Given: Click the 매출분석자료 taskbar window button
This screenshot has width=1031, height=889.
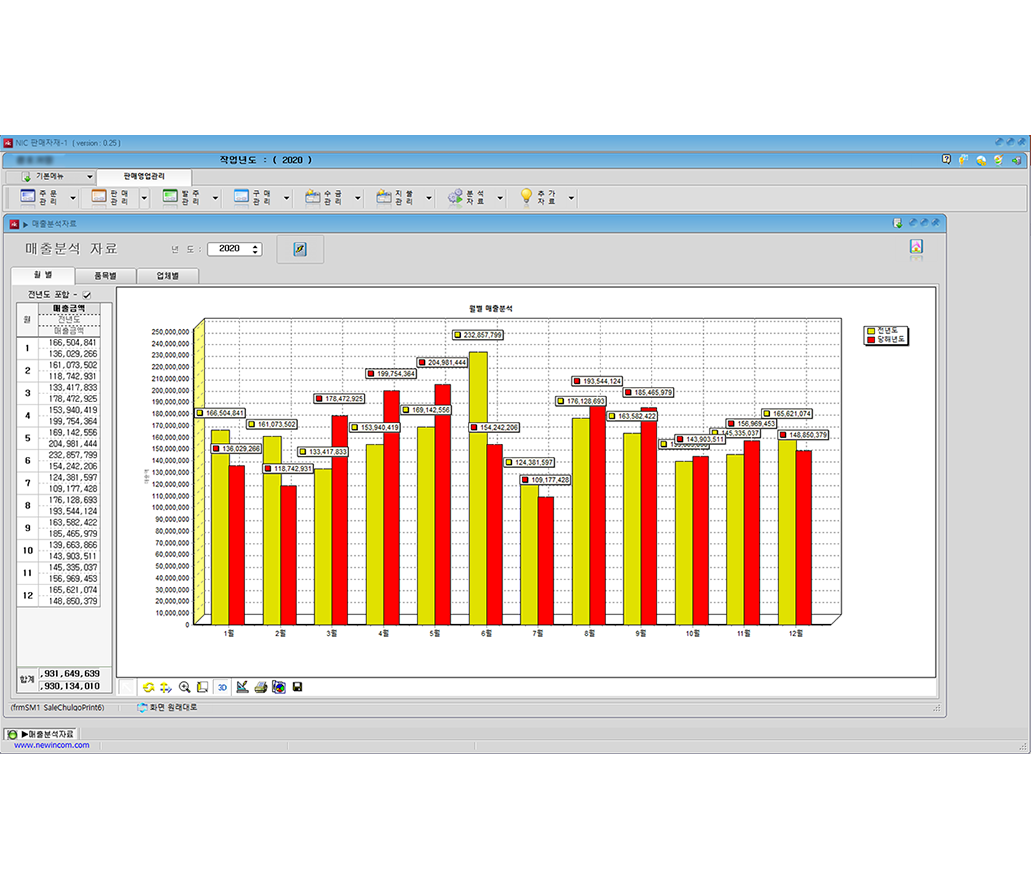Looking at the screenshot, I should (x=43, y=734).
